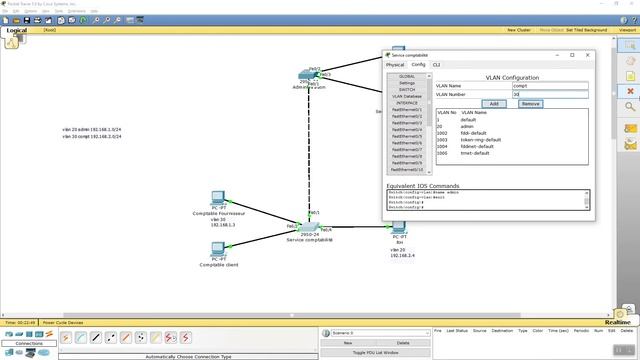Viewport: 640px width, 360px height.
Task: Click the Paste toolbar icon
Action: coord(72,20)
